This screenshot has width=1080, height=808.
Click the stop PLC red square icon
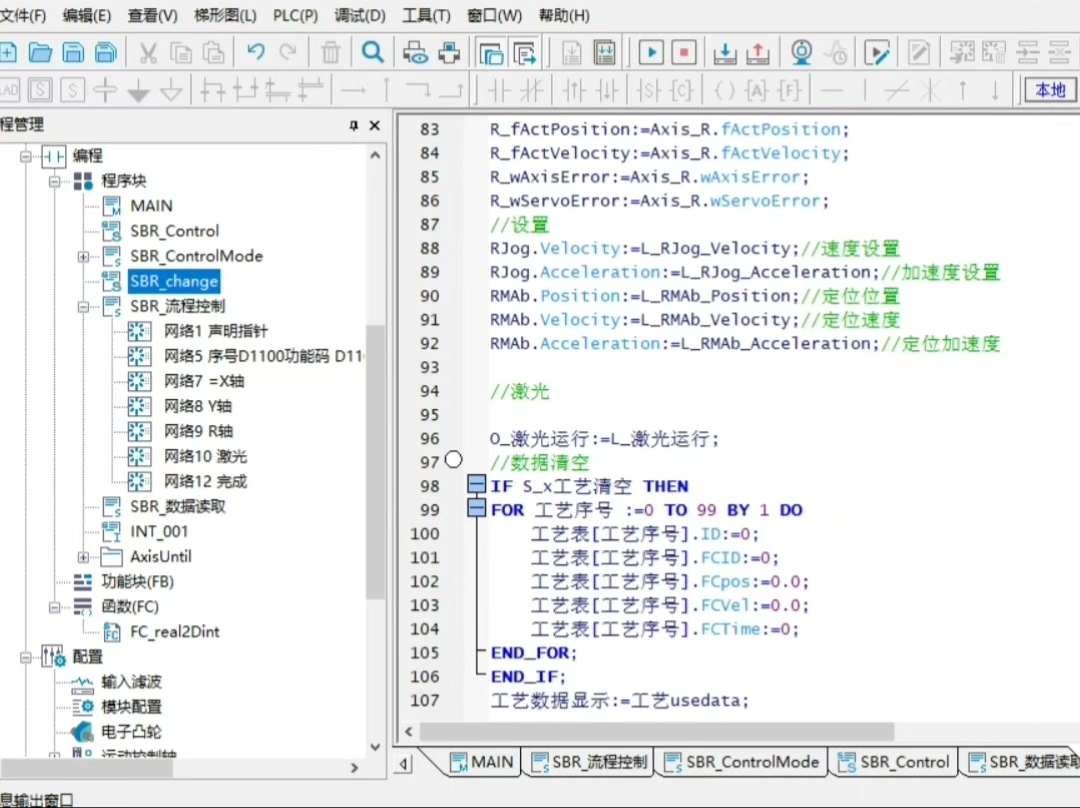(x=684, y=52)
